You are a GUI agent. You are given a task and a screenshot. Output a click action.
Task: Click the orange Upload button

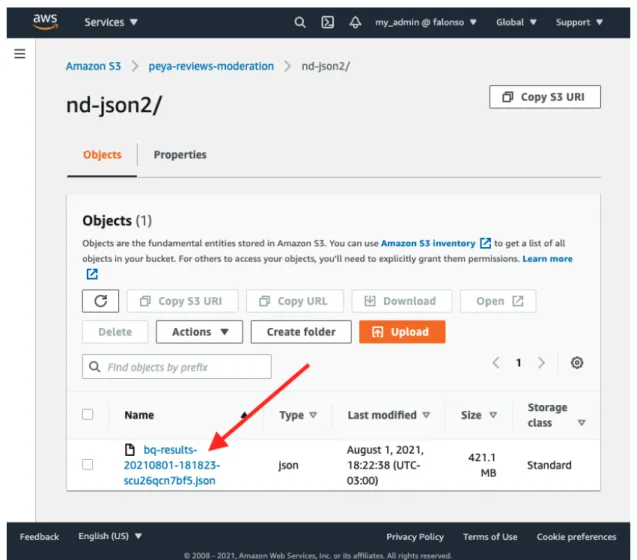pyautogui.click(x=402, y=332)
